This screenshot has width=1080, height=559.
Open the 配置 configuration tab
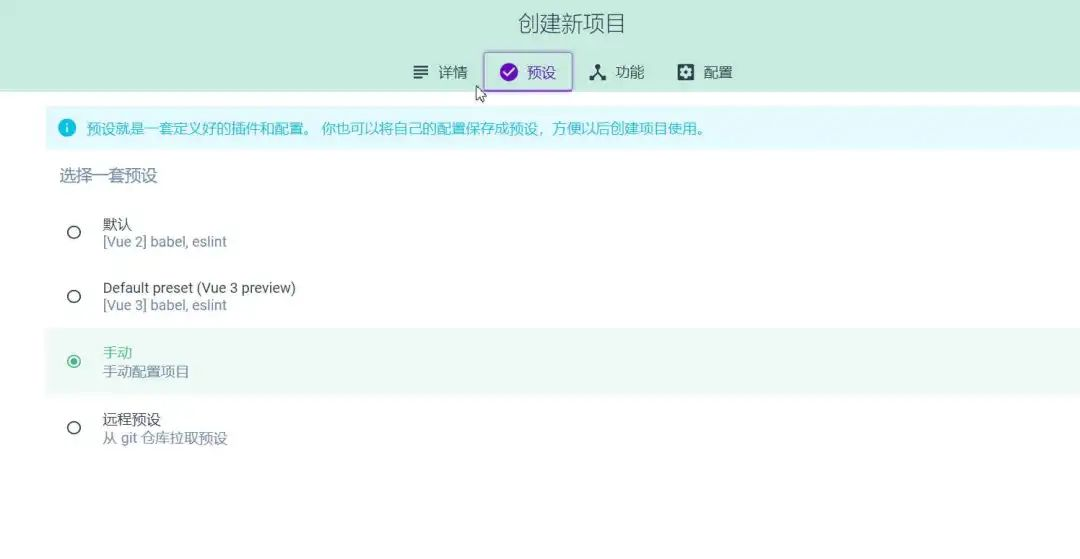pos(705,72)
